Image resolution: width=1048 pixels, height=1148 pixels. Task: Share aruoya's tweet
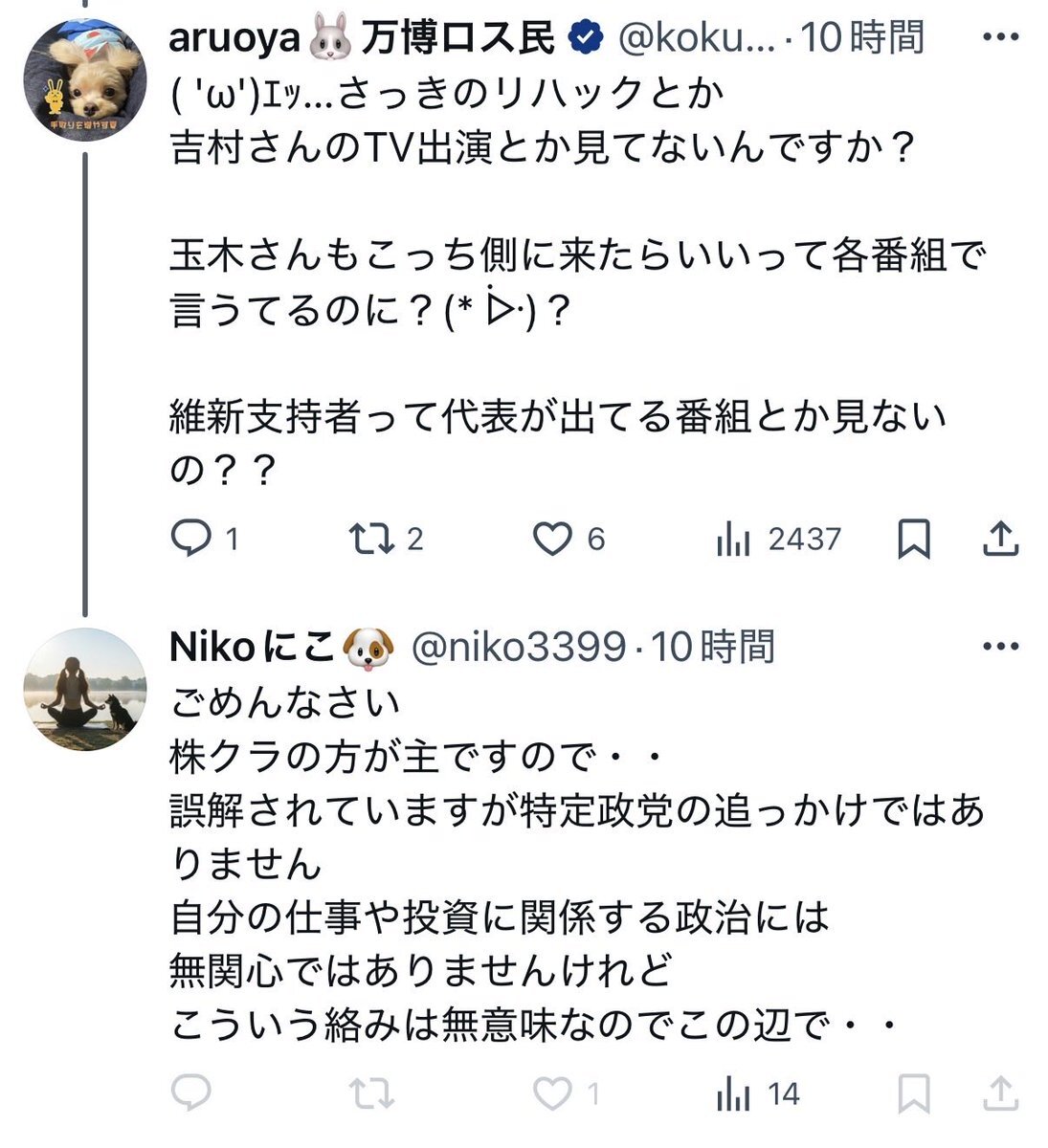coord(1000,540)
